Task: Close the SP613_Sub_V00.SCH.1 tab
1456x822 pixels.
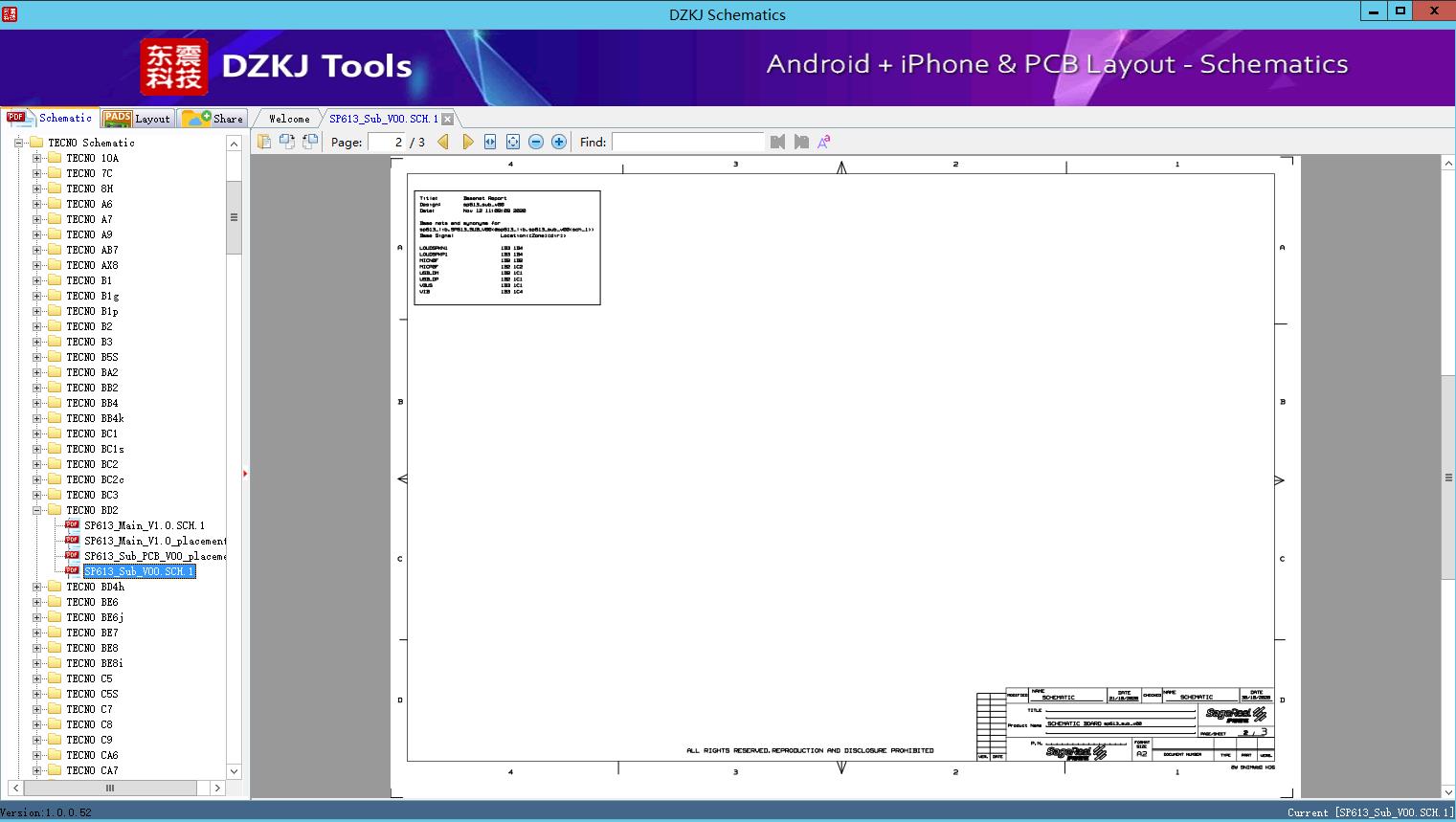Action: tap(447, 119)
